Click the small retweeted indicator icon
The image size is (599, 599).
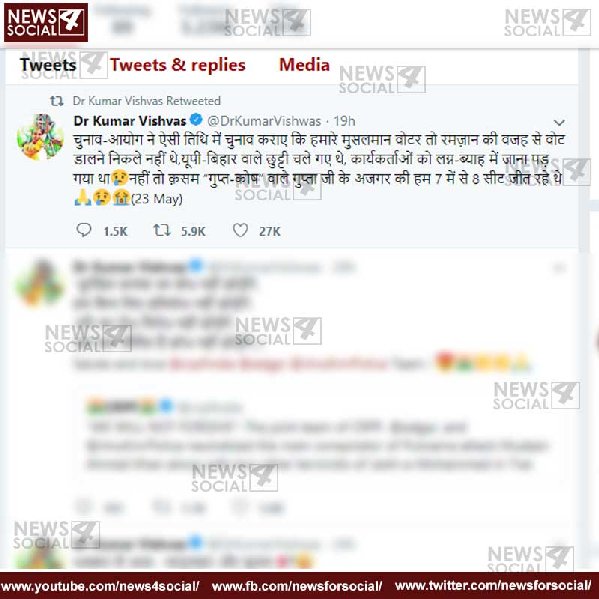[57, 101]
